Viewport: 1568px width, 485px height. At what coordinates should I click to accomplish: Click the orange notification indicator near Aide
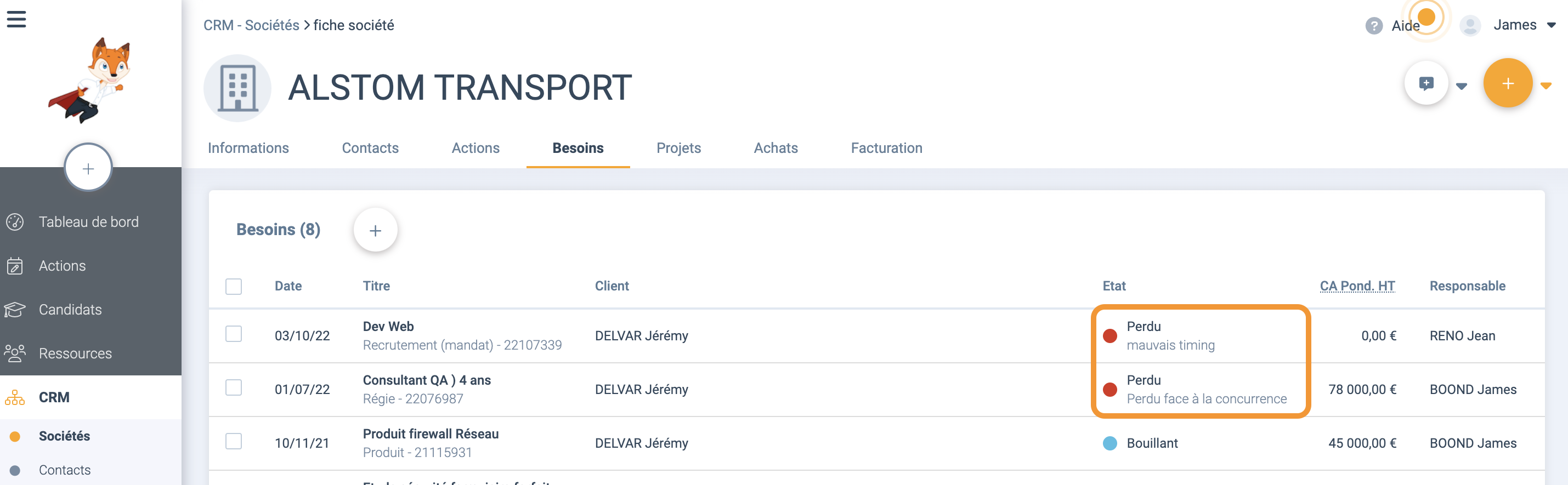1426,16
